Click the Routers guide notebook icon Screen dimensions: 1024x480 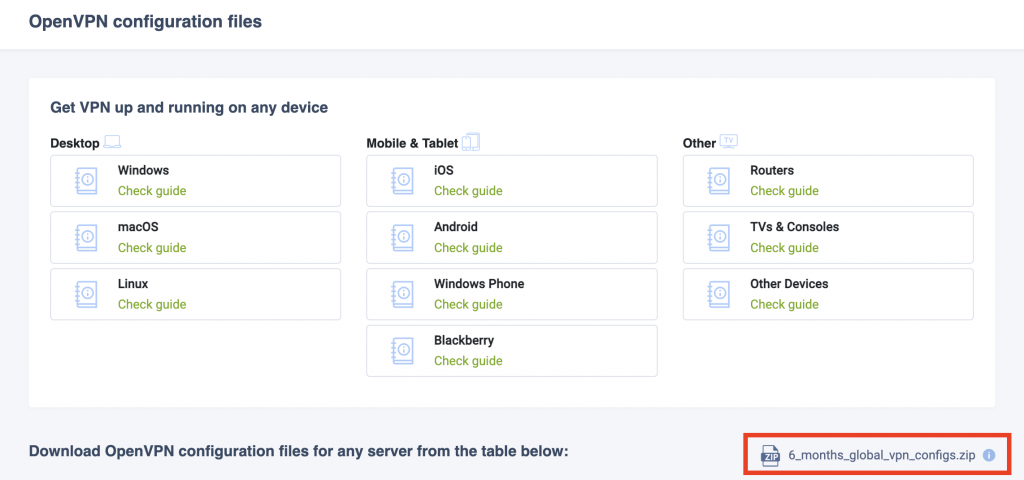pos(718,180)
